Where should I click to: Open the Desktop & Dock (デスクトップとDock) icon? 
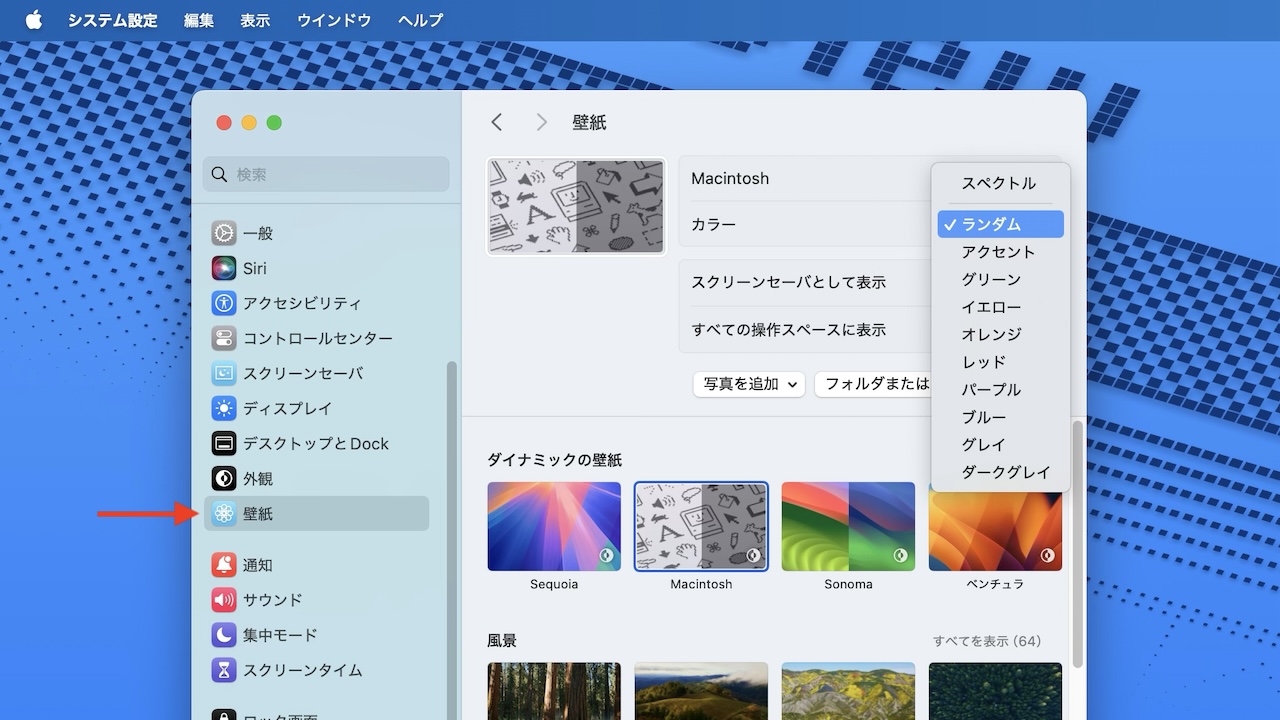(x=224, y=443)
